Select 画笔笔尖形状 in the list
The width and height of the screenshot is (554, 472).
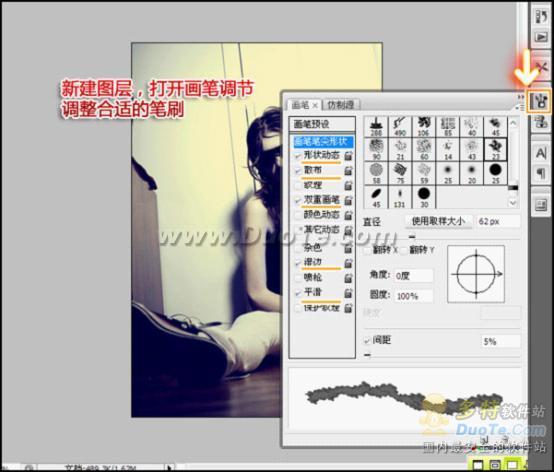321,142
